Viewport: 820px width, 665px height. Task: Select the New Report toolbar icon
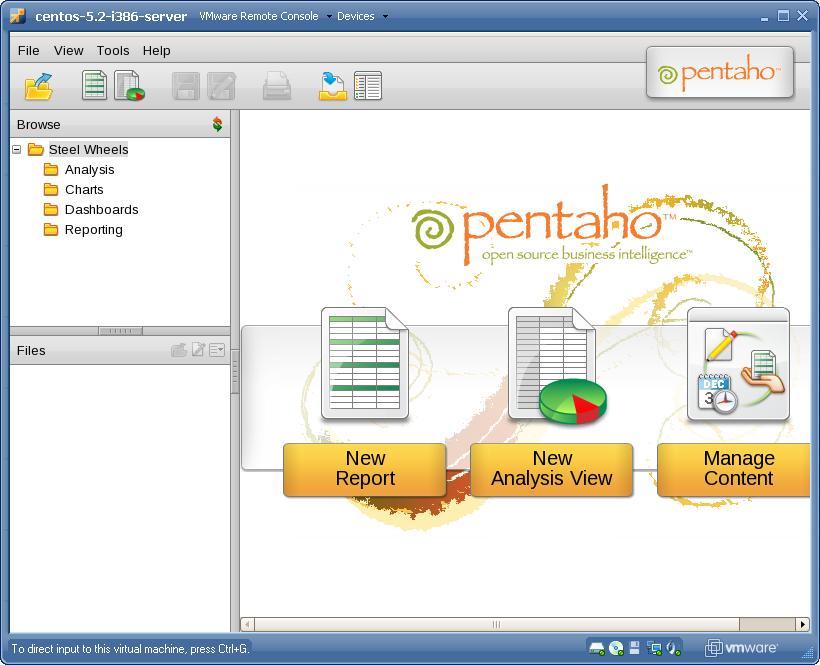tap(94, 85)
